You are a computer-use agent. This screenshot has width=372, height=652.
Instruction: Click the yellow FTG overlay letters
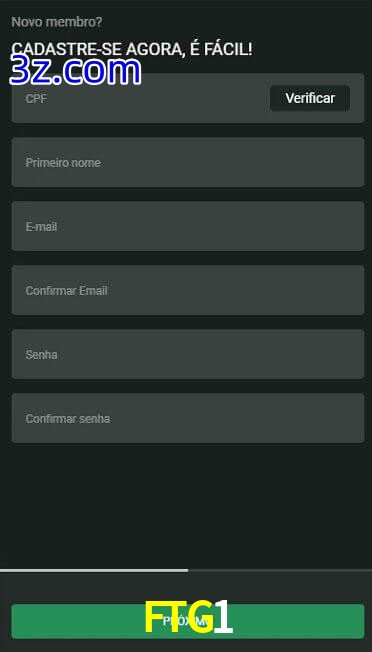(180, 617)
